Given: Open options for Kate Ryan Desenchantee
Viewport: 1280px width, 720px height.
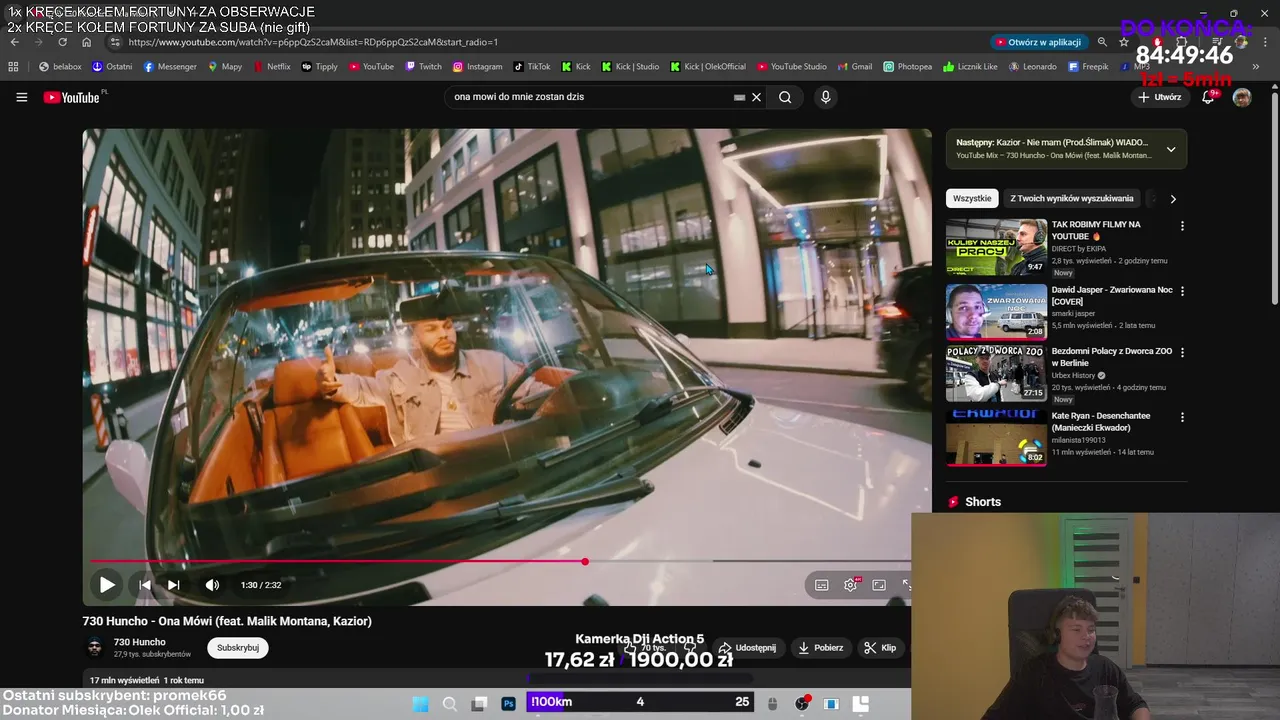Looking at the screenshot, I should coord(1182,417).
